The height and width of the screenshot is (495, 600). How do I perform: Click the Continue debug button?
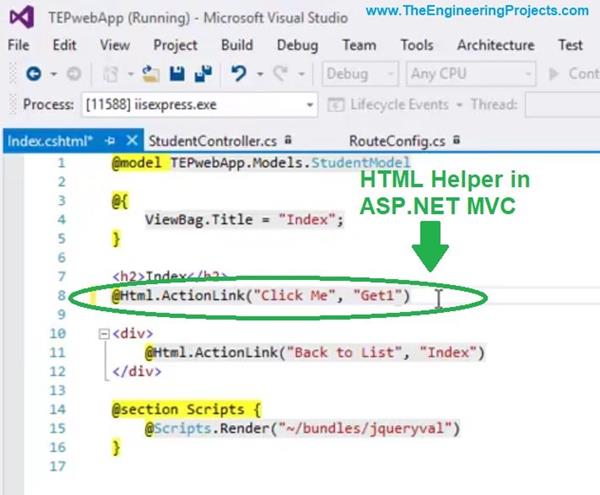coord(572,74)
